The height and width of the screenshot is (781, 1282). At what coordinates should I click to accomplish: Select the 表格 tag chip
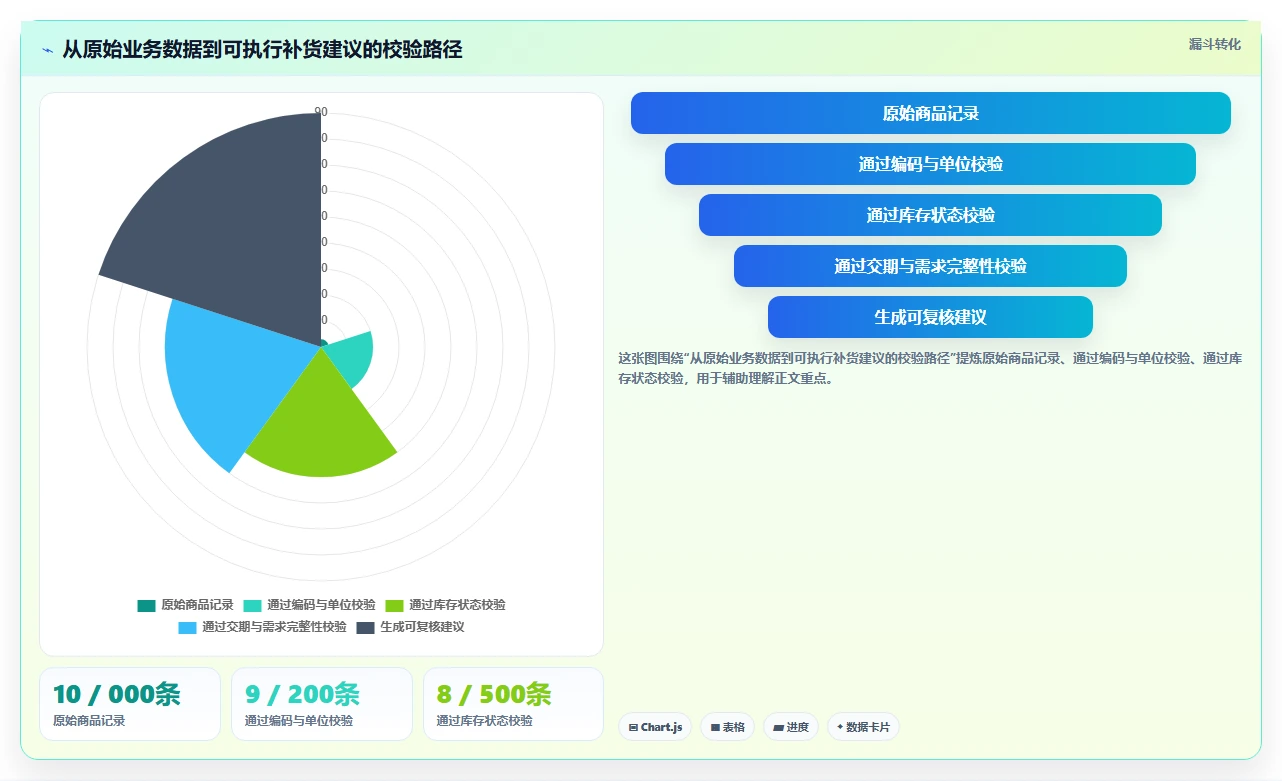tap(727, 727)
